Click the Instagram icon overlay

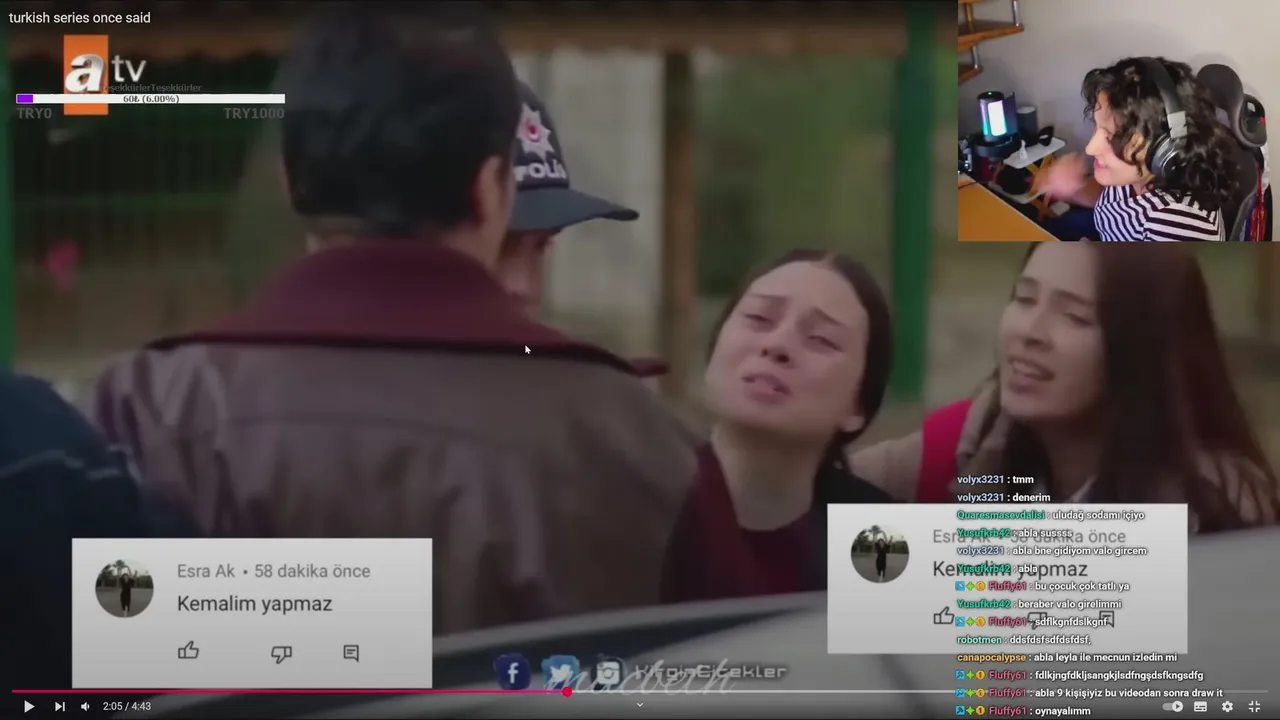point(608,672)
